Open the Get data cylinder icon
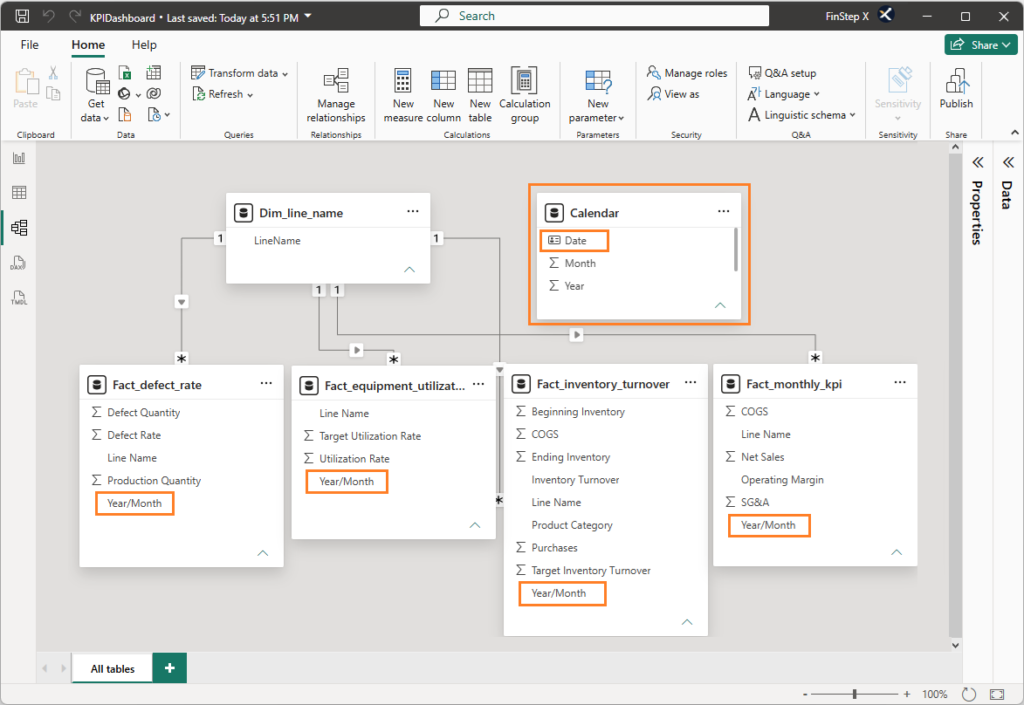This screenshot has height=705, width=1024. [97, 82]
